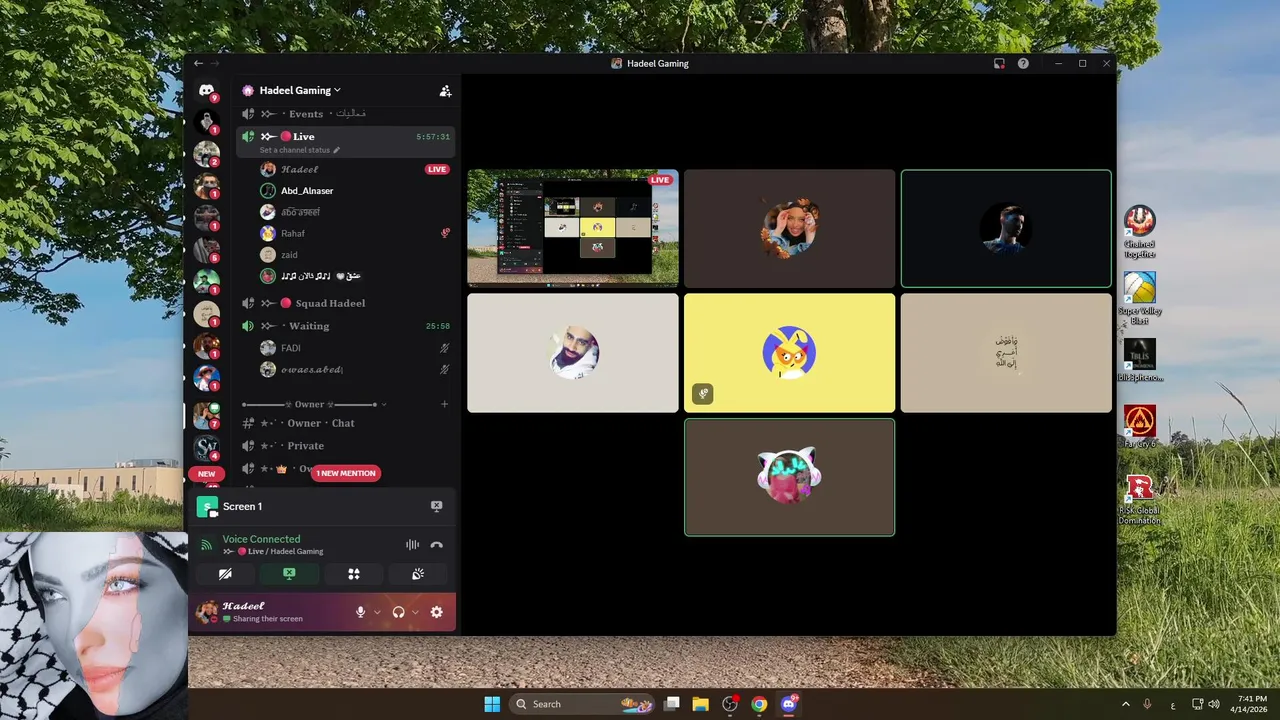Open Task View from taskbar
The height and width of the screenshot is (720, 1280).
pyautogui.click(x=672, y=704)
